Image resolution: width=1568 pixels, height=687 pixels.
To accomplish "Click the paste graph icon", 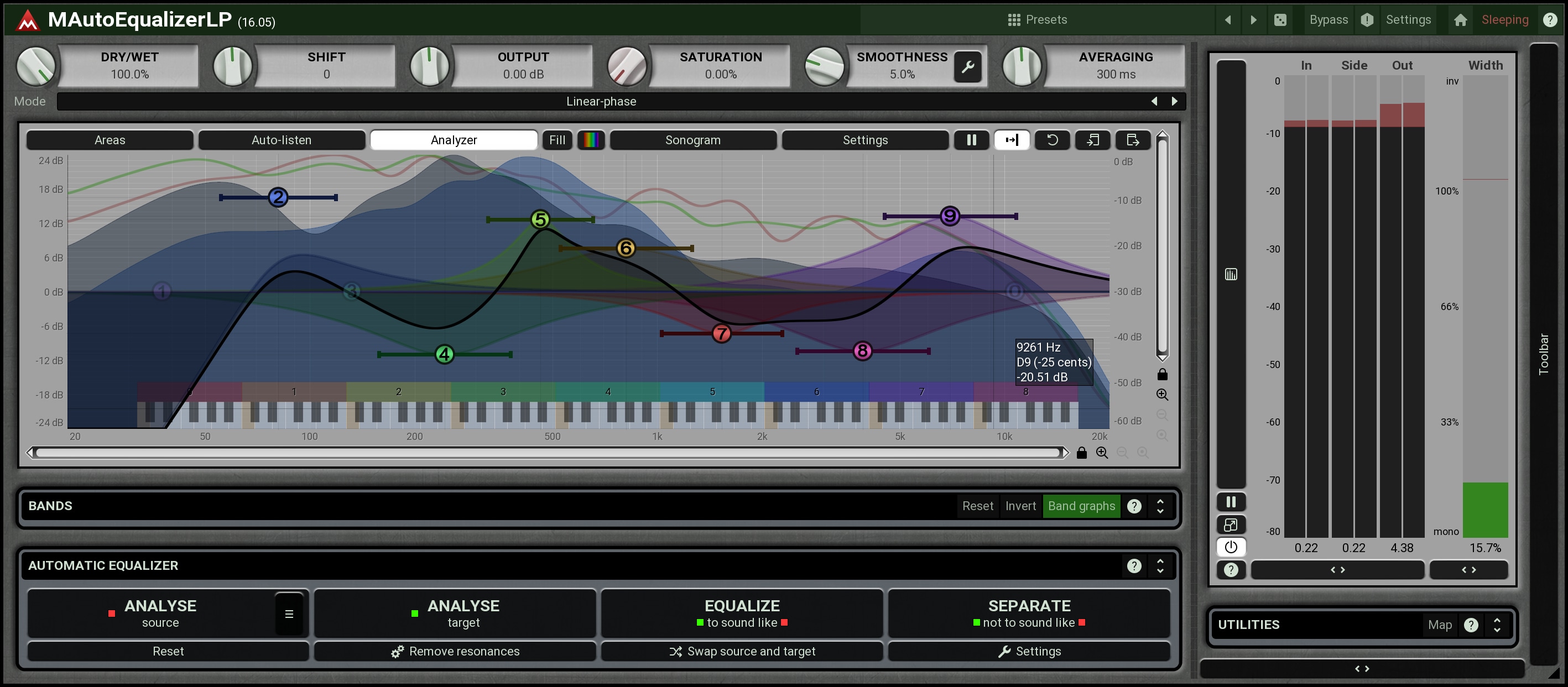I will point(1133,140).
